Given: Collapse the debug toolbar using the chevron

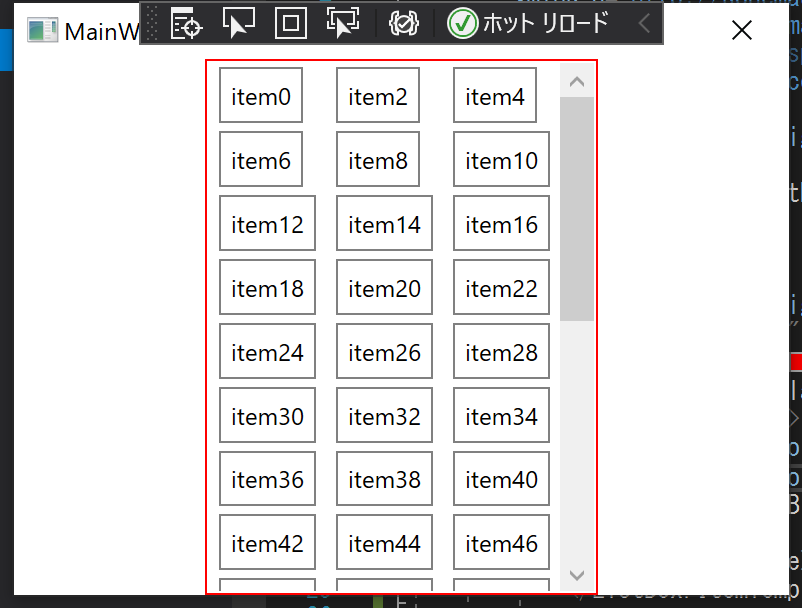Looking at the screenshot, I should point(645,23).
